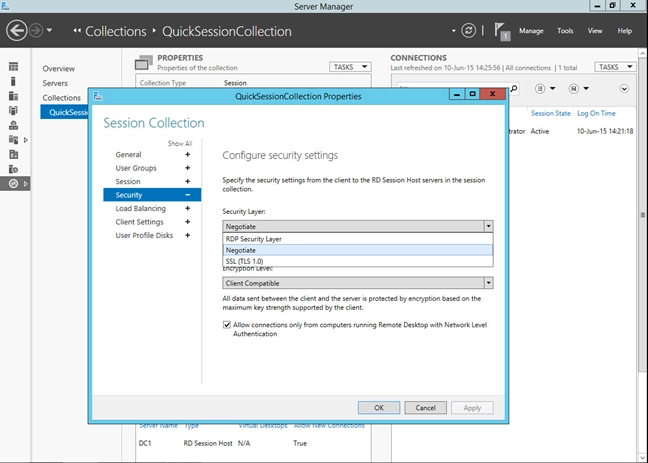Click Cancel in properties dialog
The image size is (648, 463).
click(x=425, y=408)
